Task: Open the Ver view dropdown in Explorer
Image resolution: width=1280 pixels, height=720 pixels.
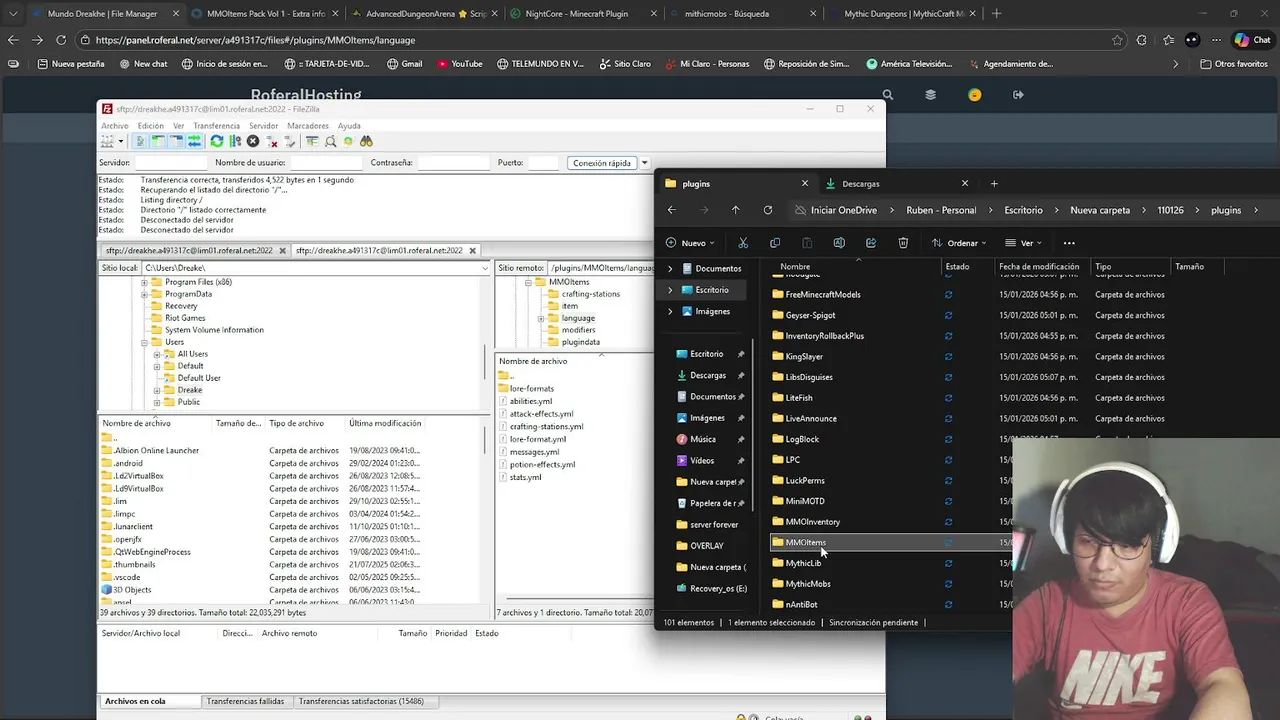Action: [1025, 243]
